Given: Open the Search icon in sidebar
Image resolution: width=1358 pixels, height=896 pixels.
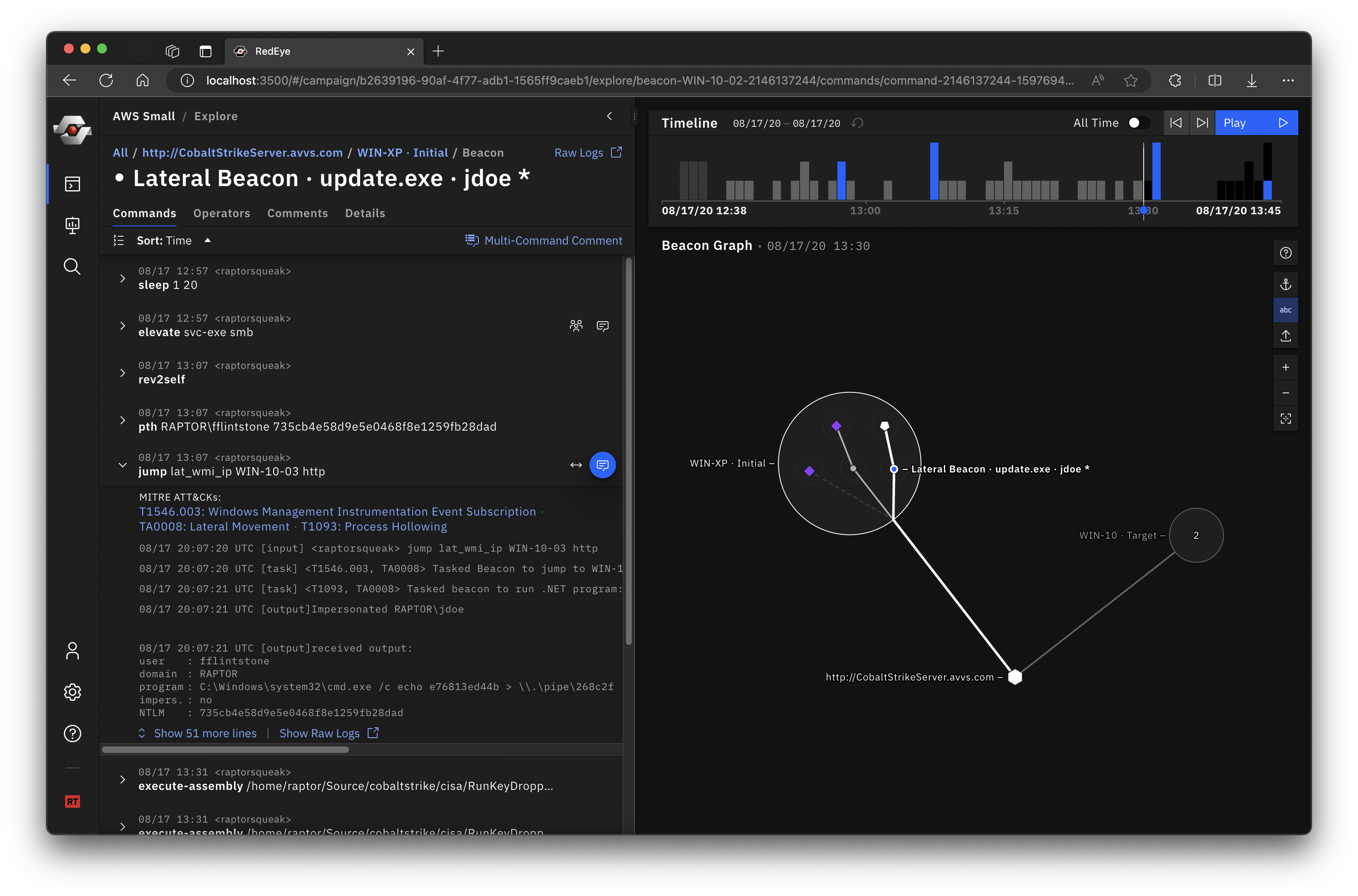Looking at the screenshot, I should pos(72,266).
